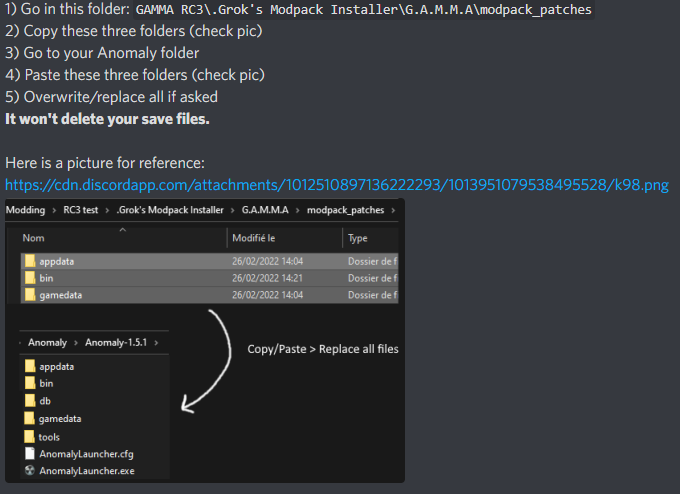Screen dimensions: 680x494
Task: Click step 2 "Copy these three folders" line
Action: pos(134,31)
